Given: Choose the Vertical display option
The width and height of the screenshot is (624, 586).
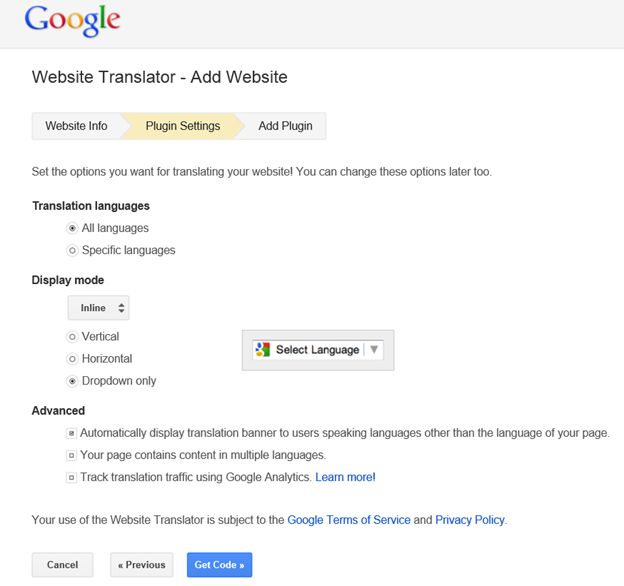Looking at the screenshot, I should [x=72, y=337].
